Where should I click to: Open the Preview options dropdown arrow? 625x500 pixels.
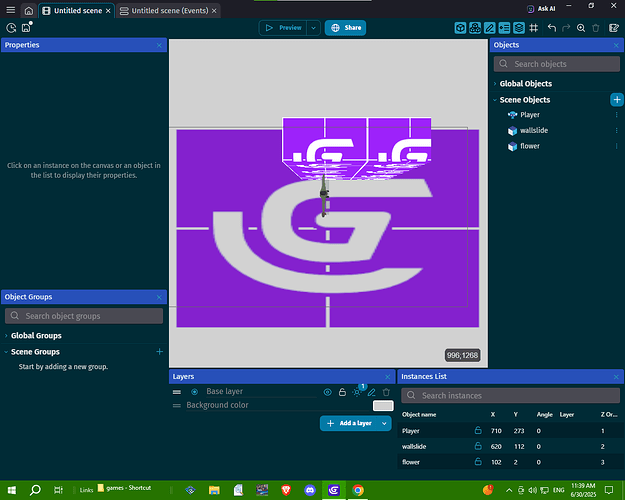[x=313, y=28]
